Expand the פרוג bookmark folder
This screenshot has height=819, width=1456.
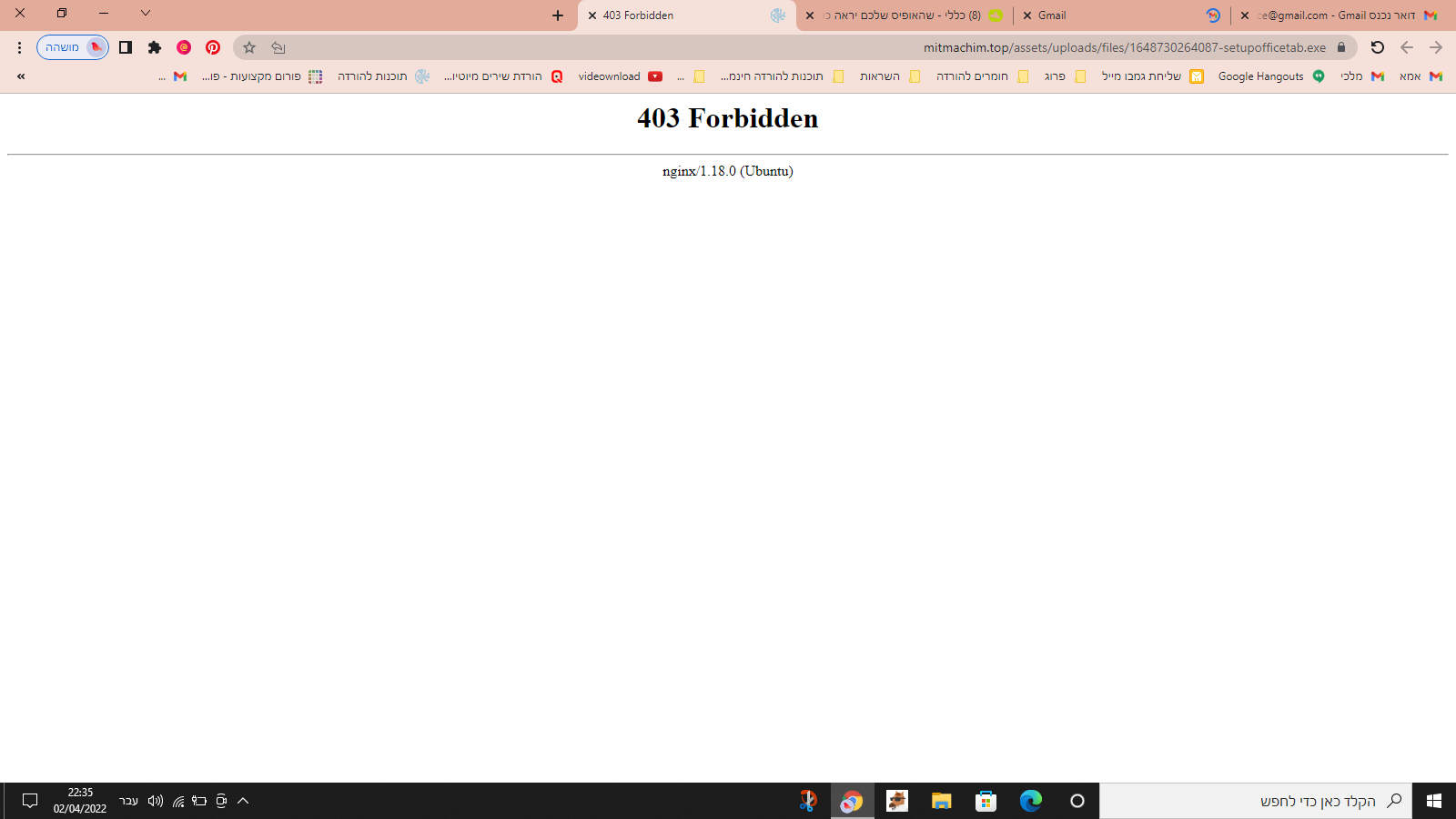1065,76
